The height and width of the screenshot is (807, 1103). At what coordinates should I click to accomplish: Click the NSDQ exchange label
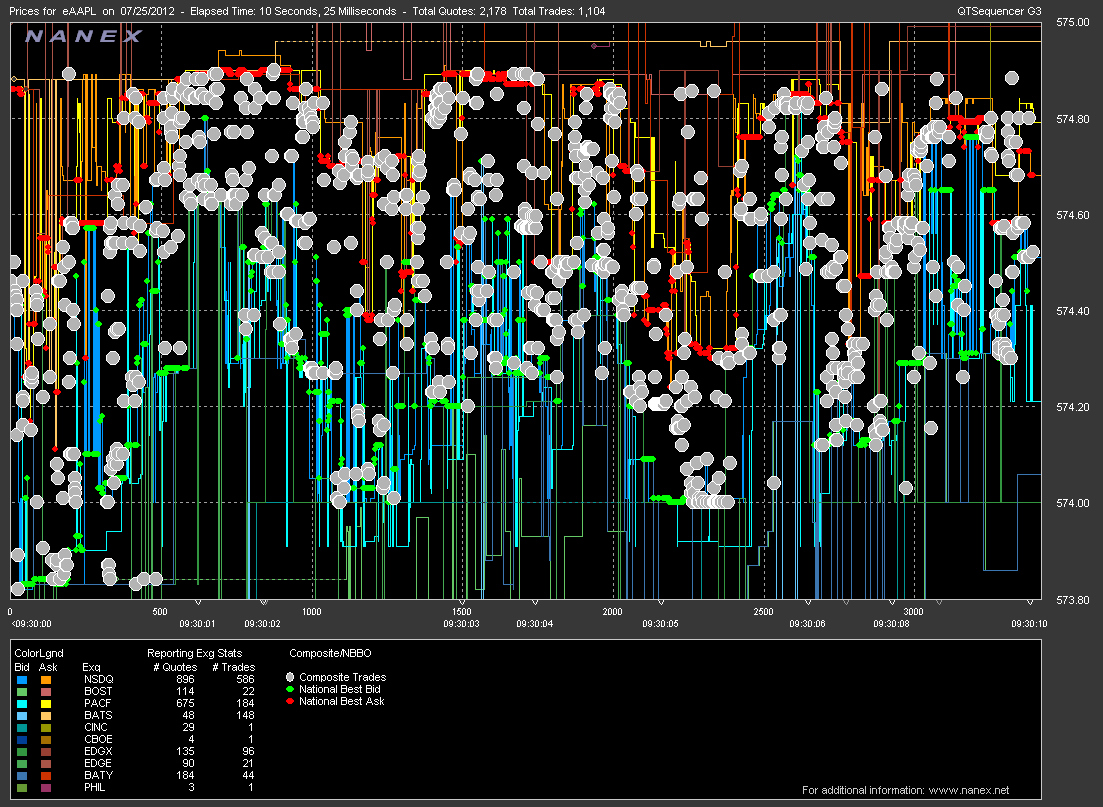[x=98, y=679]
